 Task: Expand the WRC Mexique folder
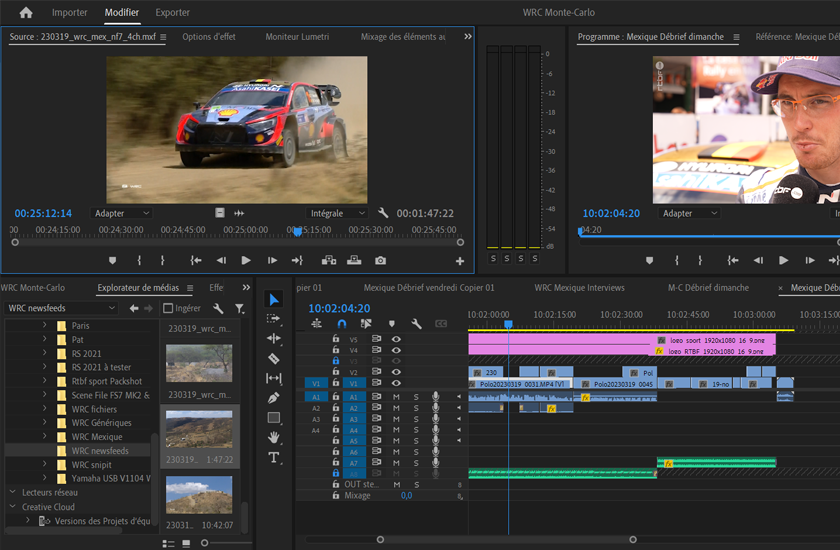44,436
